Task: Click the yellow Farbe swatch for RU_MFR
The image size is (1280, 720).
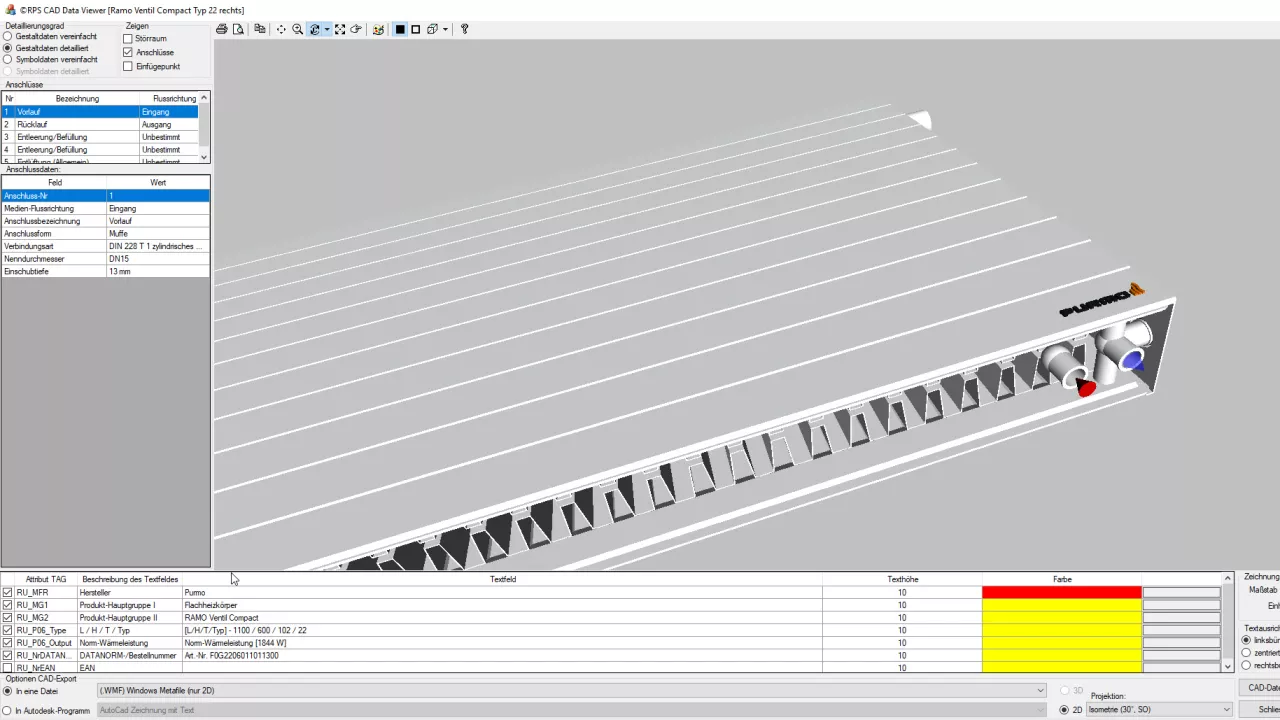Action: point(1061,592)
